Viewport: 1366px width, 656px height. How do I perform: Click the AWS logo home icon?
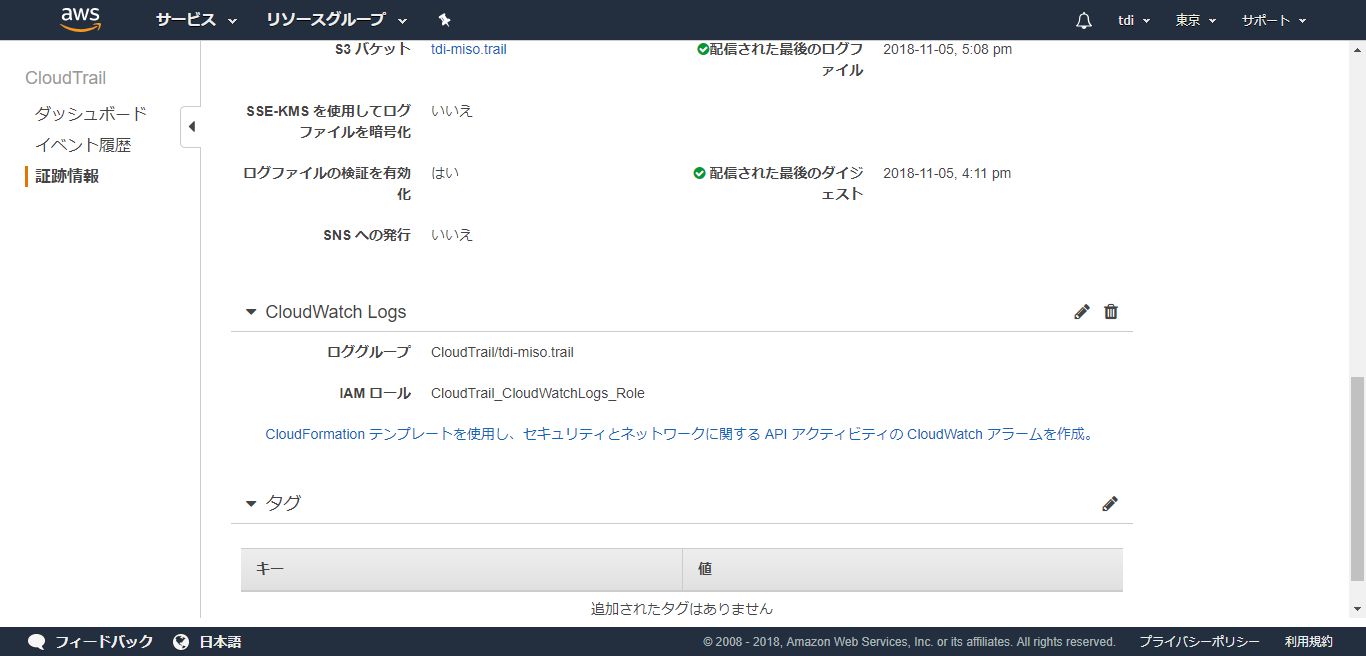point(80,19)
